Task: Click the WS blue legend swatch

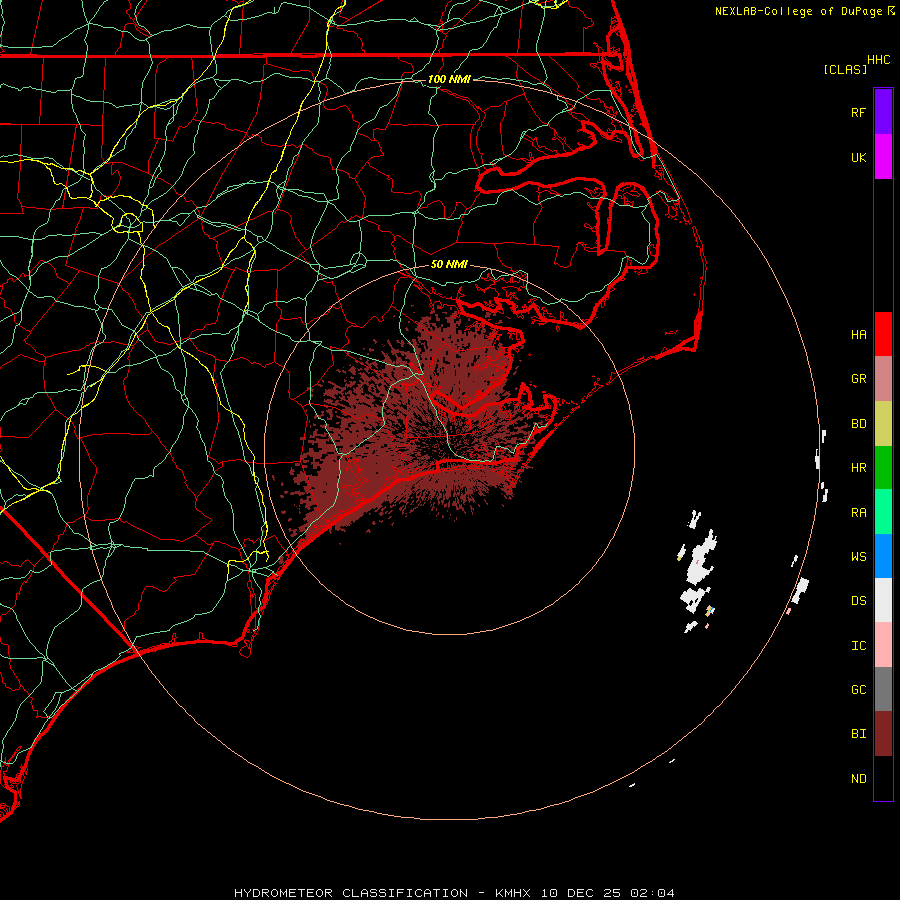Action: coord(883,556)
